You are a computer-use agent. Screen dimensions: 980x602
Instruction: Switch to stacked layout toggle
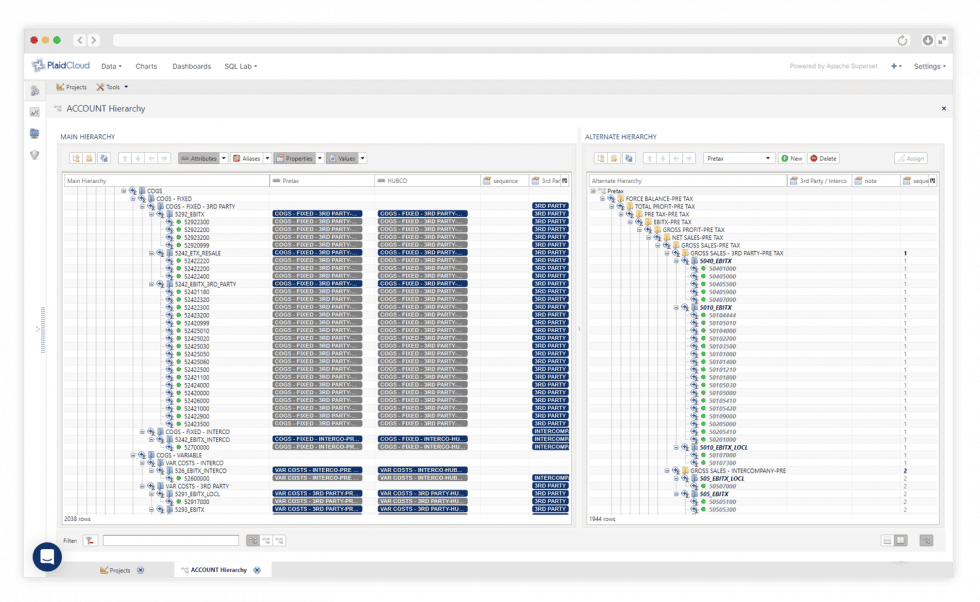[887, 541]
